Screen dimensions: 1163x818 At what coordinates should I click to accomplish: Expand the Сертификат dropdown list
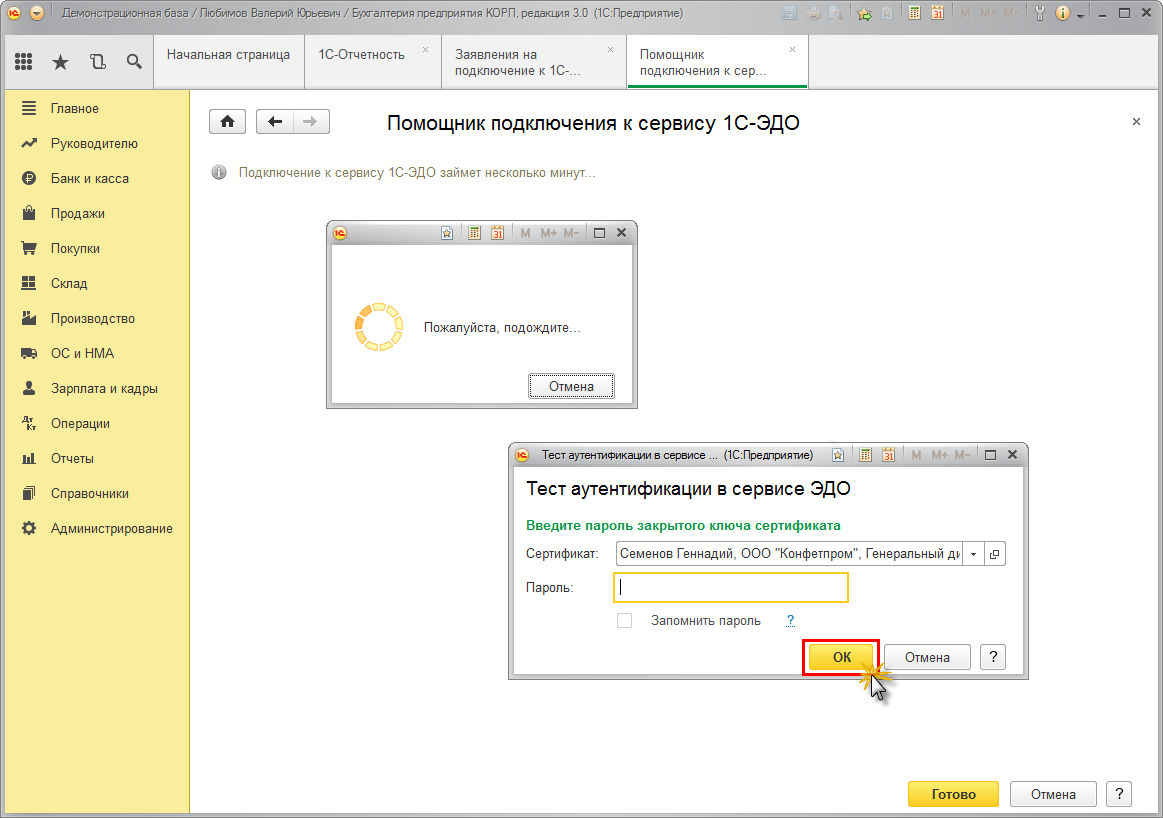pyautogui.click(x=973, y=554)
